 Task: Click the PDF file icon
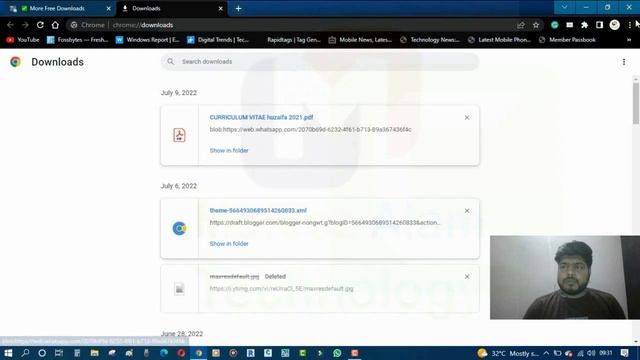click(179, 135)
